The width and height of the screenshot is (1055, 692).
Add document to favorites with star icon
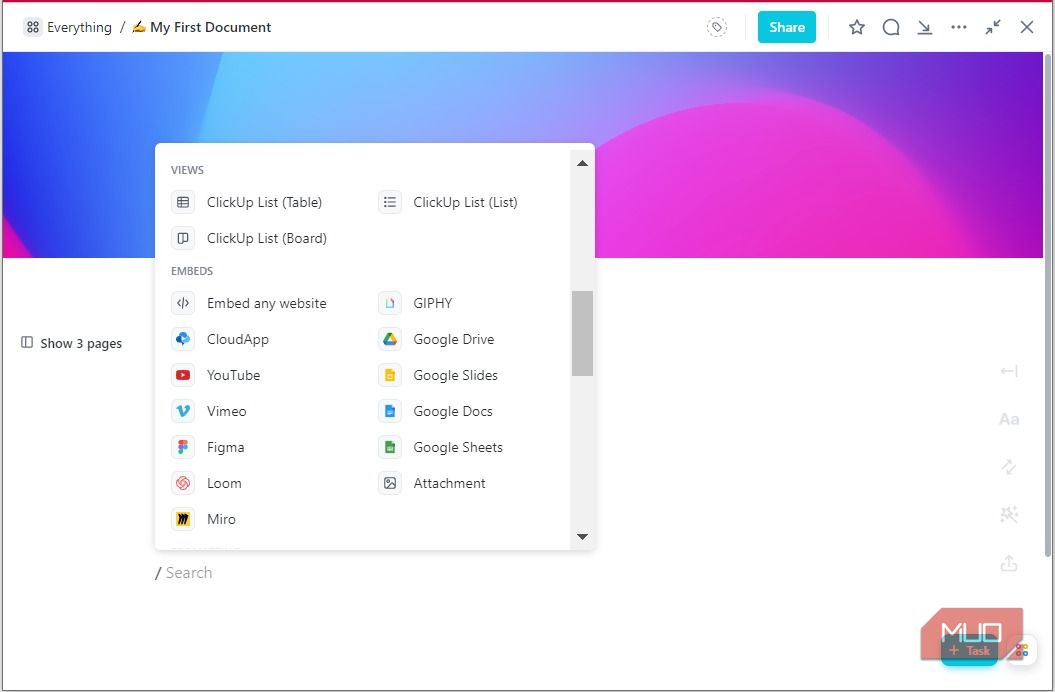click(857, 27)
